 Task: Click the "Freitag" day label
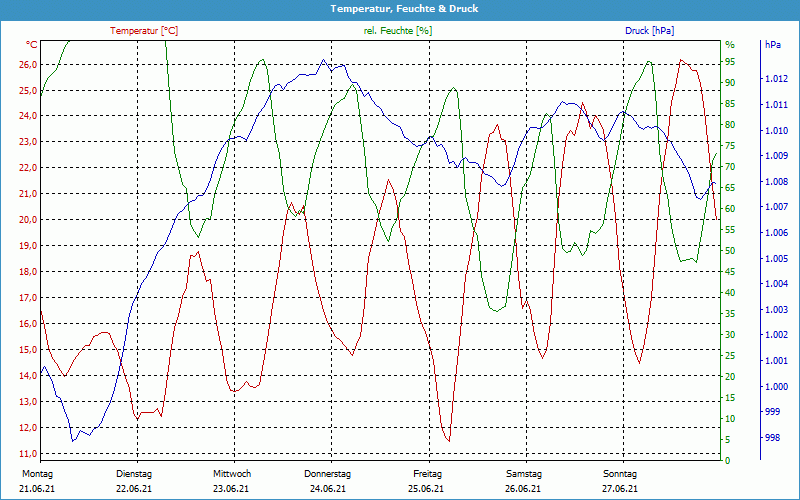pyautogui.click(x=428, y=474)
